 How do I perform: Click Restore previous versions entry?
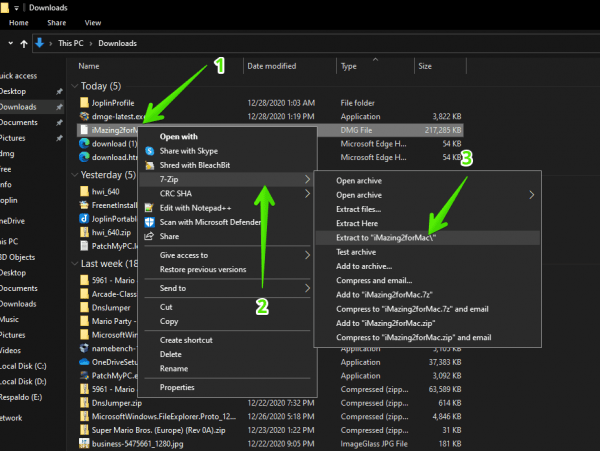(x=226, y=269)
